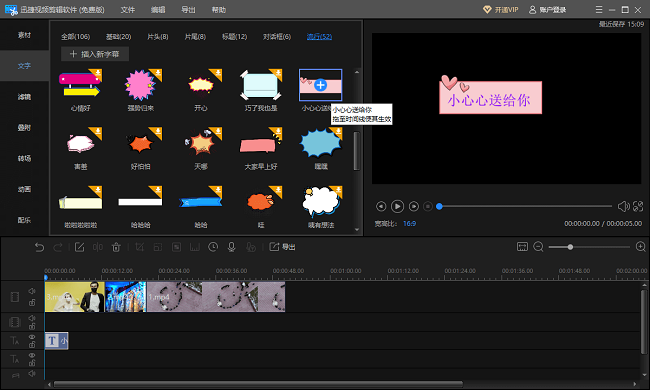Select the 1.mp4 clip on timeline
Viewport: 650px width, 390px height.
tap(216, 297)
